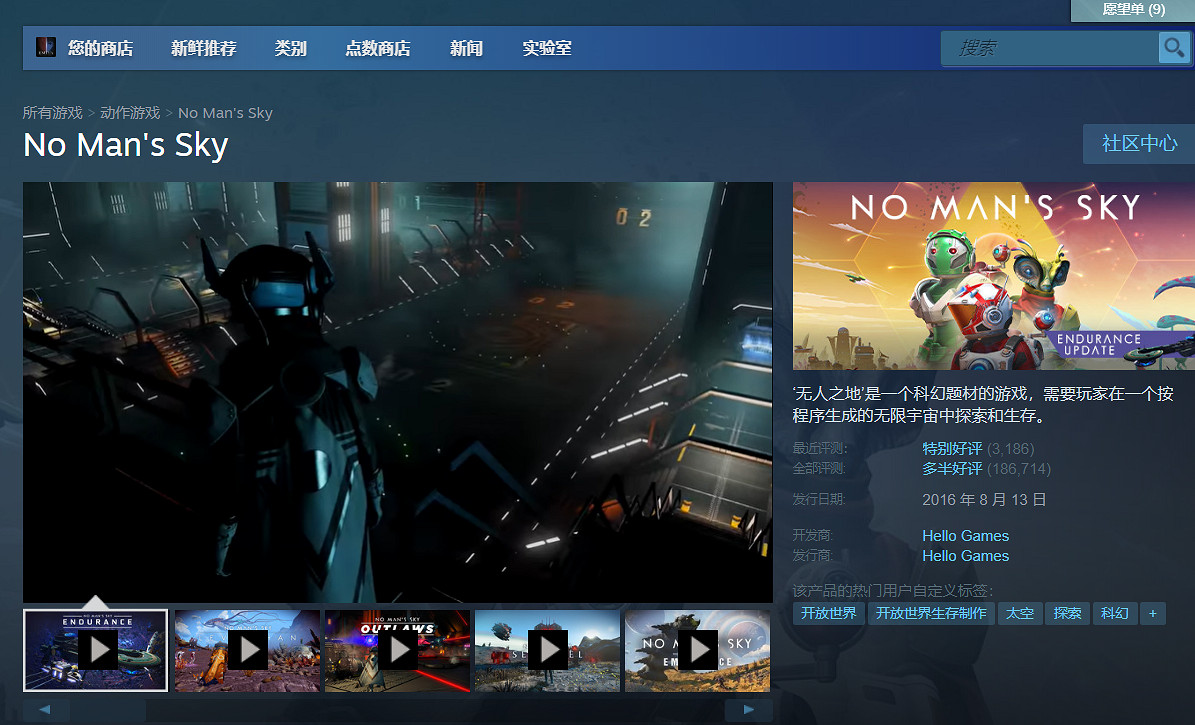The width and height of the screenshot is (1195, 725).
Task: Open the 实验室 tab
Action: [546, 48]
